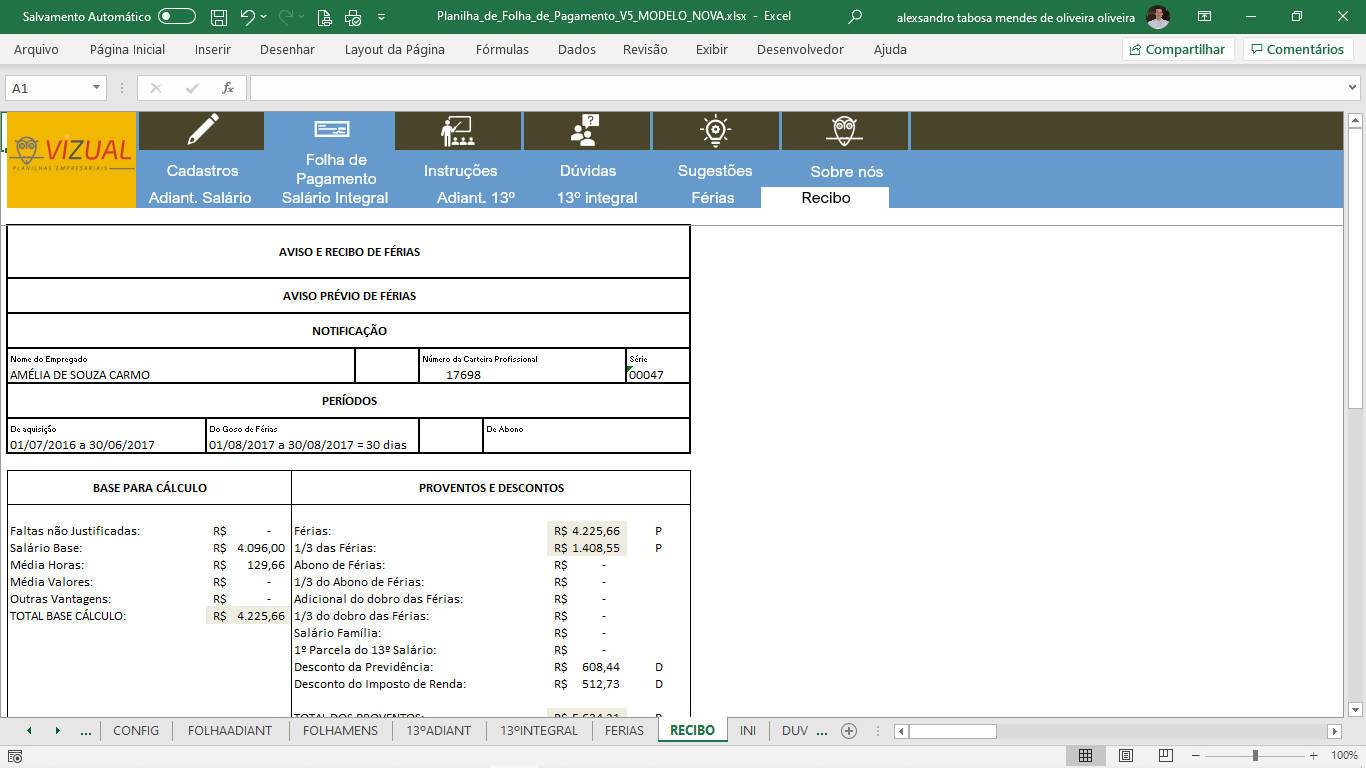Click the Sobre nós owl icon
This screenshot has height=768, width=1366.
pos(844,130)
